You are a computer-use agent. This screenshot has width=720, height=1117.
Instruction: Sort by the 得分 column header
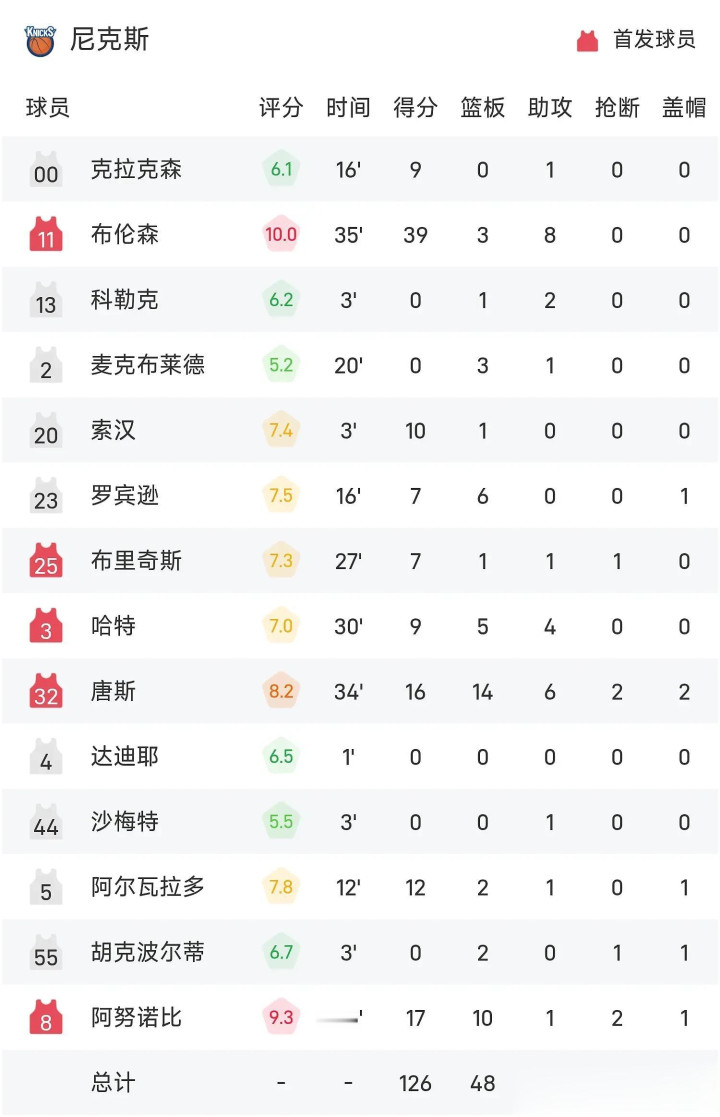pos(415,108)
